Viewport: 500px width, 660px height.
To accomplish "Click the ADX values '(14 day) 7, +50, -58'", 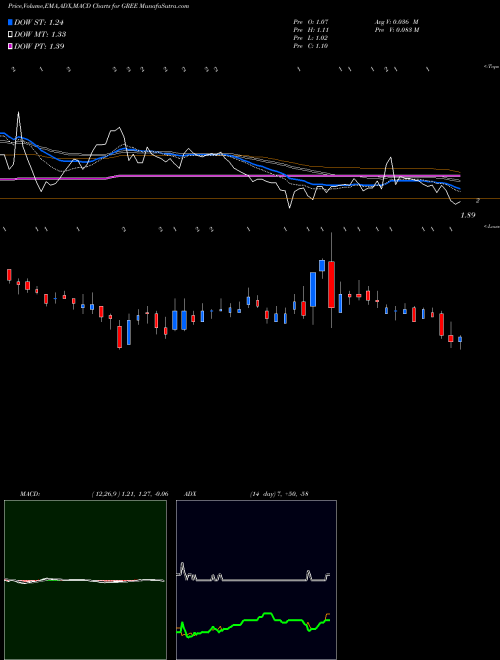I will click(x=279, y=493).
